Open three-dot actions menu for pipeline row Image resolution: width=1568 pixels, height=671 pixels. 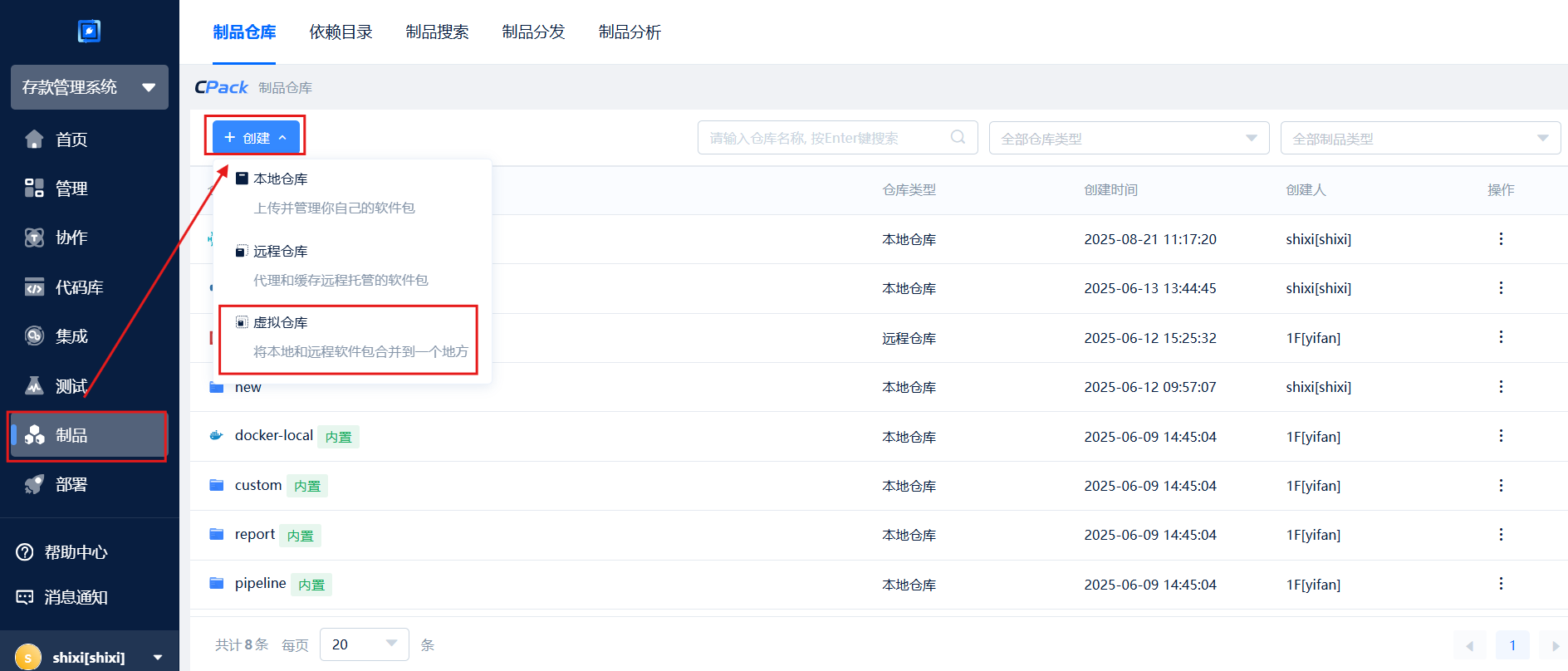pyautogui.click(x=1500, y=584)
